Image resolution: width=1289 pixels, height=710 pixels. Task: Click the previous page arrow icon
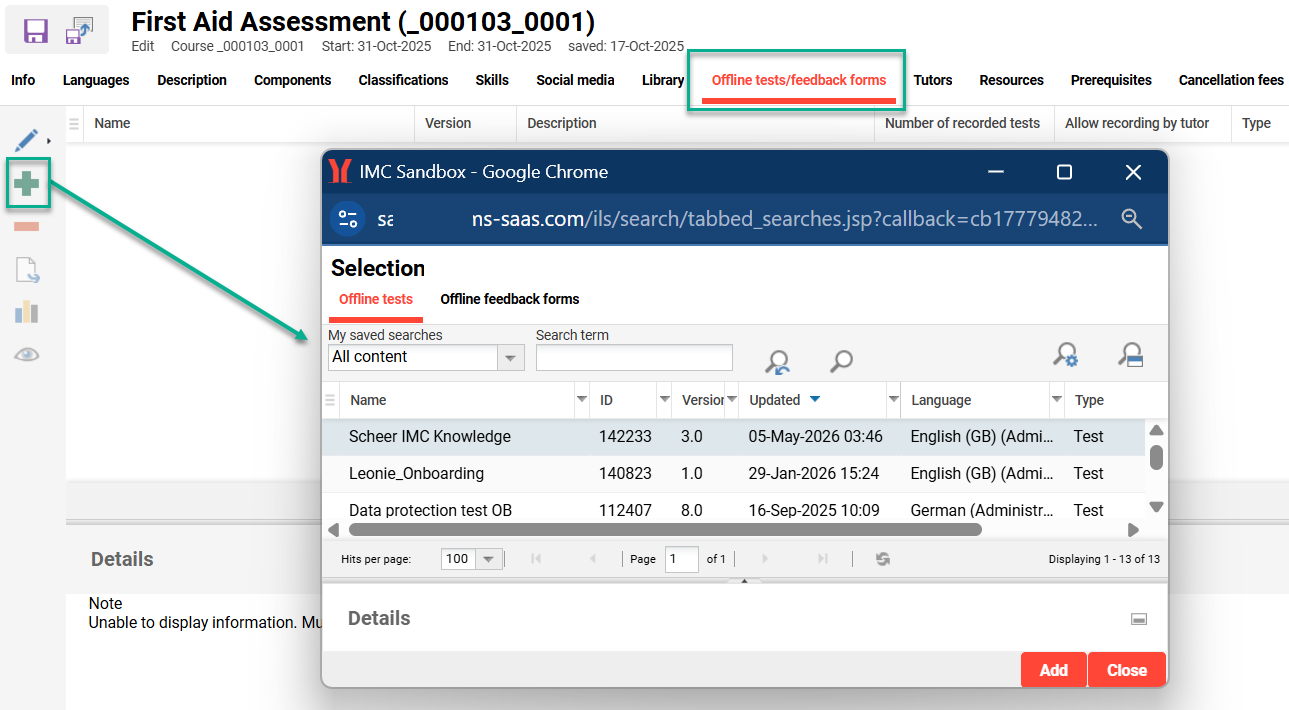pyautogui.click(x=593, y=559)
